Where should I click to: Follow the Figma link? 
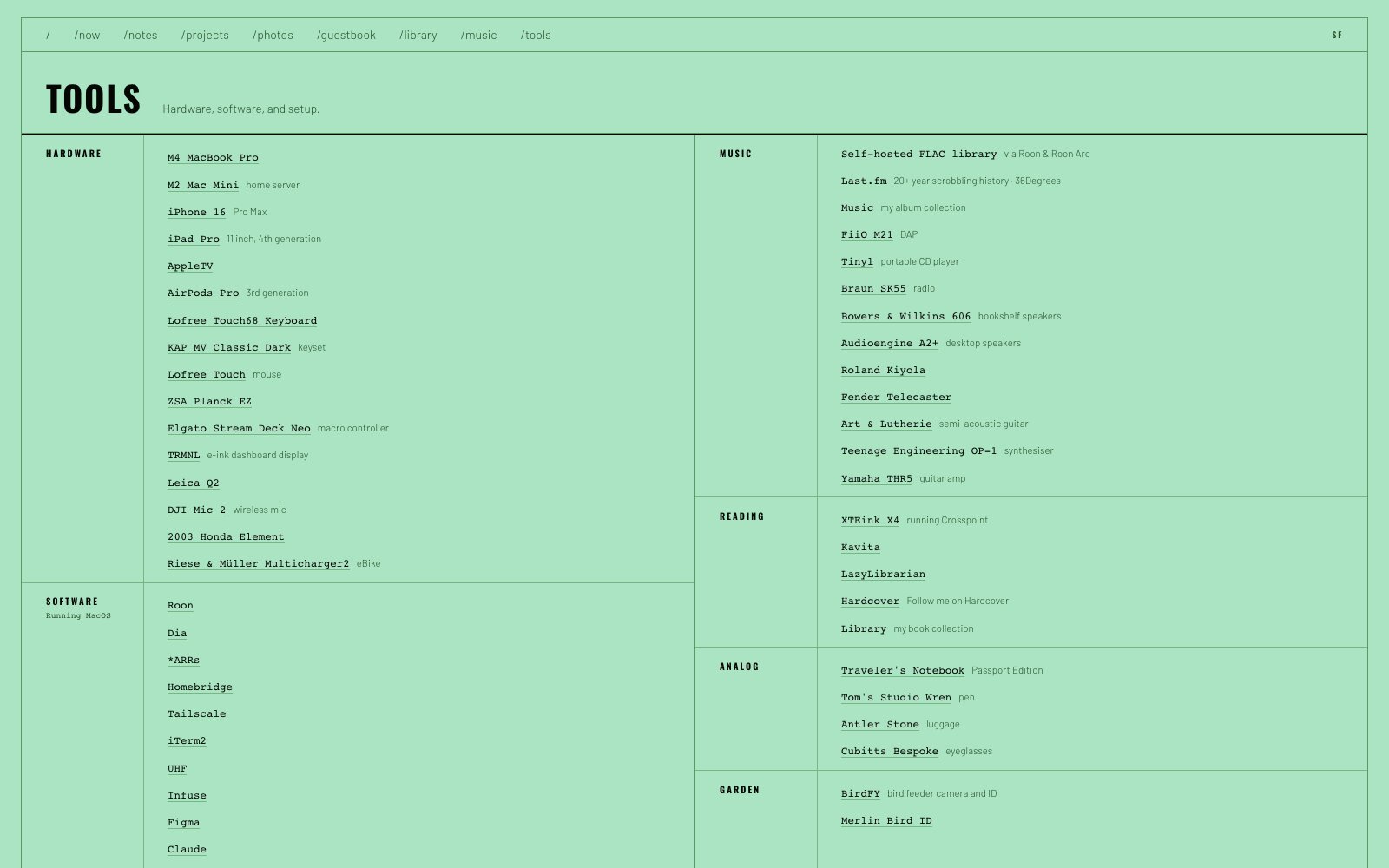point(183,822)
